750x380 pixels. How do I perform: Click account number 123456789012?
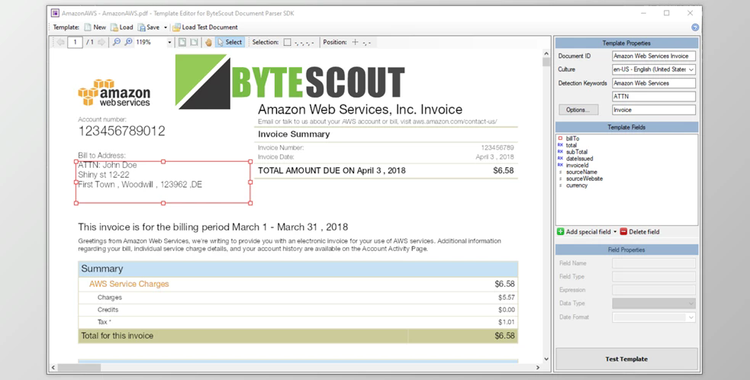[121, 131]
